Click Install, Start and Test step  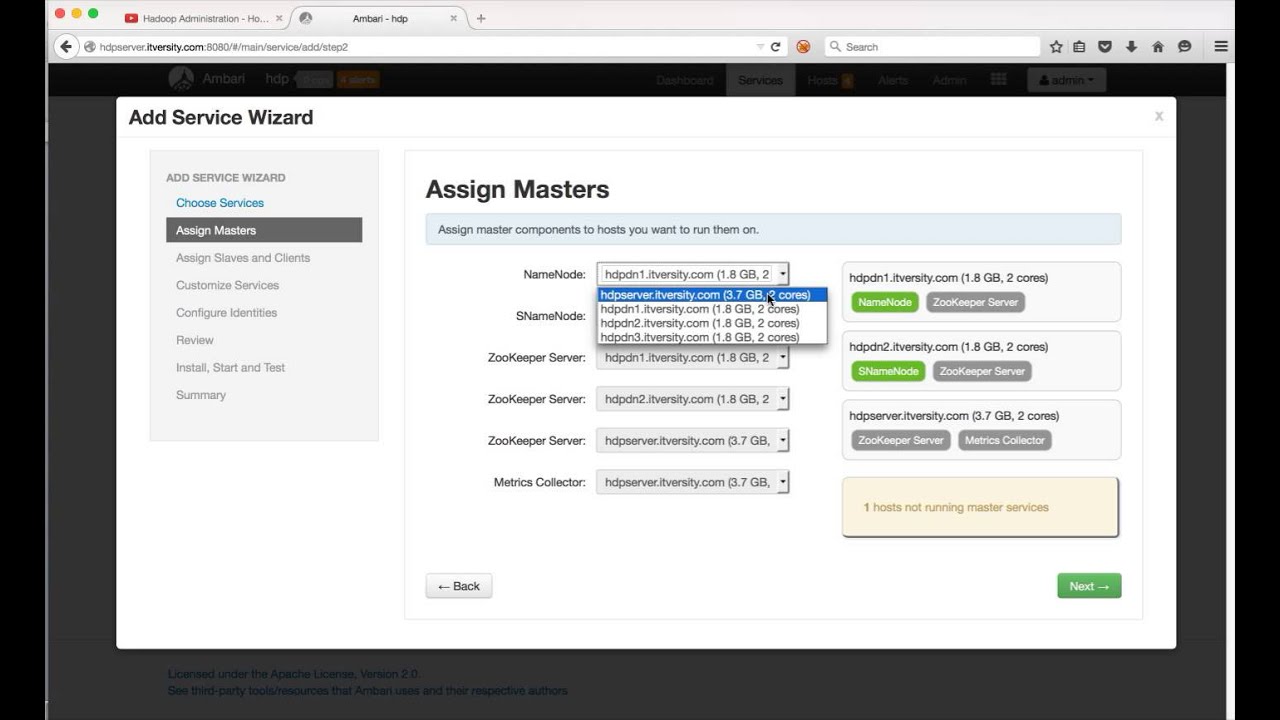pyautogui.click(x=230, y=368)
